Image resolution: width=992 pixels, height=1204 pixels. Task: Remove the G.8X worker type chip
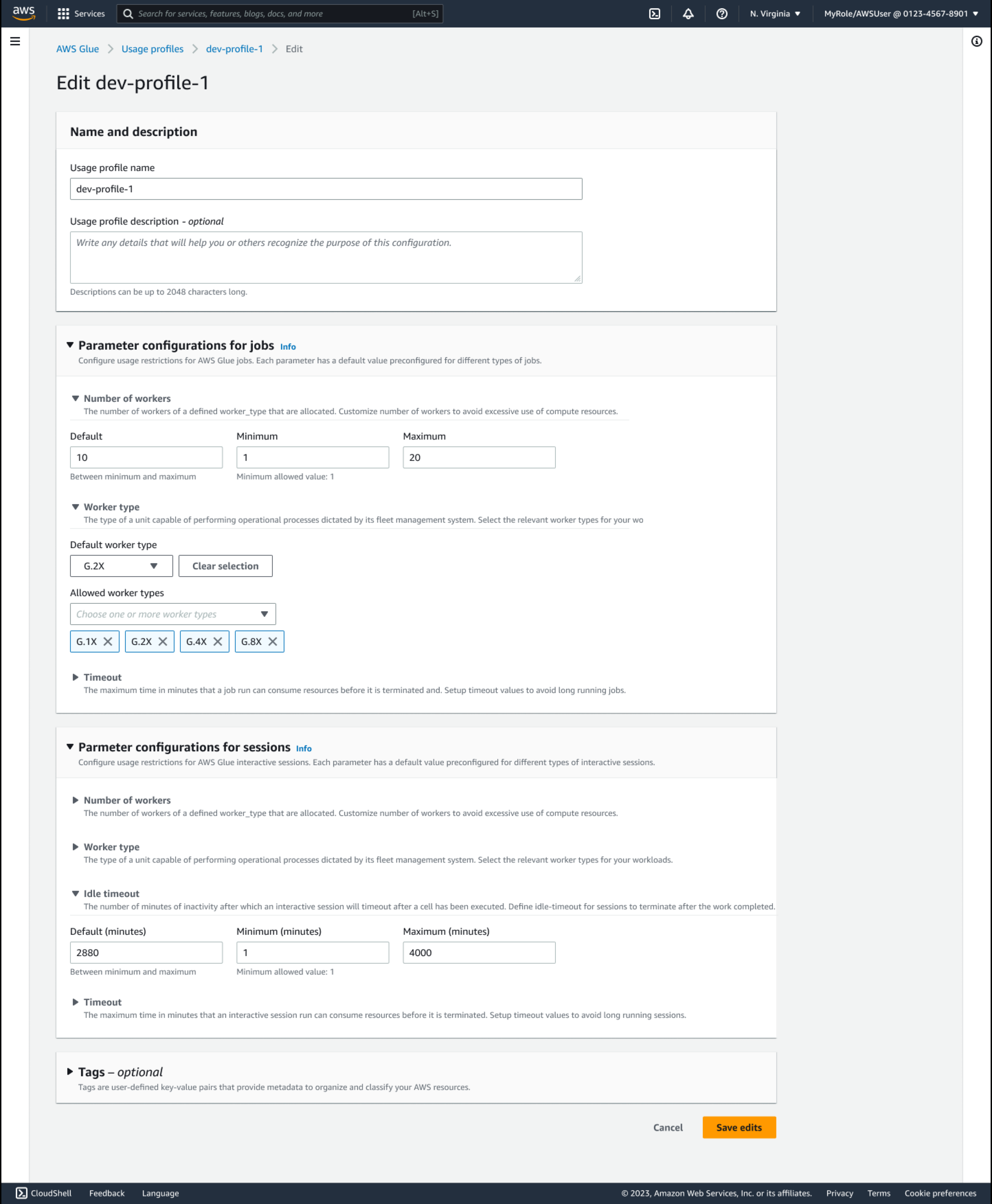tap(273, 641)
